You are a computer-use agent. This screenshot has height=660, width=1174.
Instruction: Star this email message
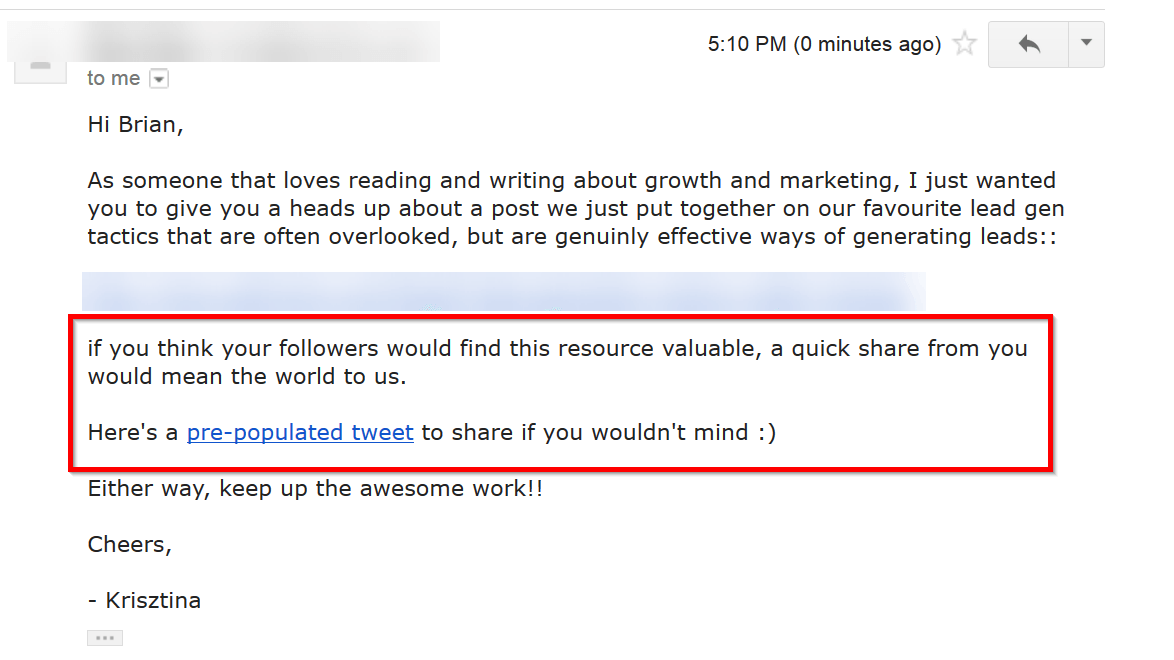click(964, 43)
